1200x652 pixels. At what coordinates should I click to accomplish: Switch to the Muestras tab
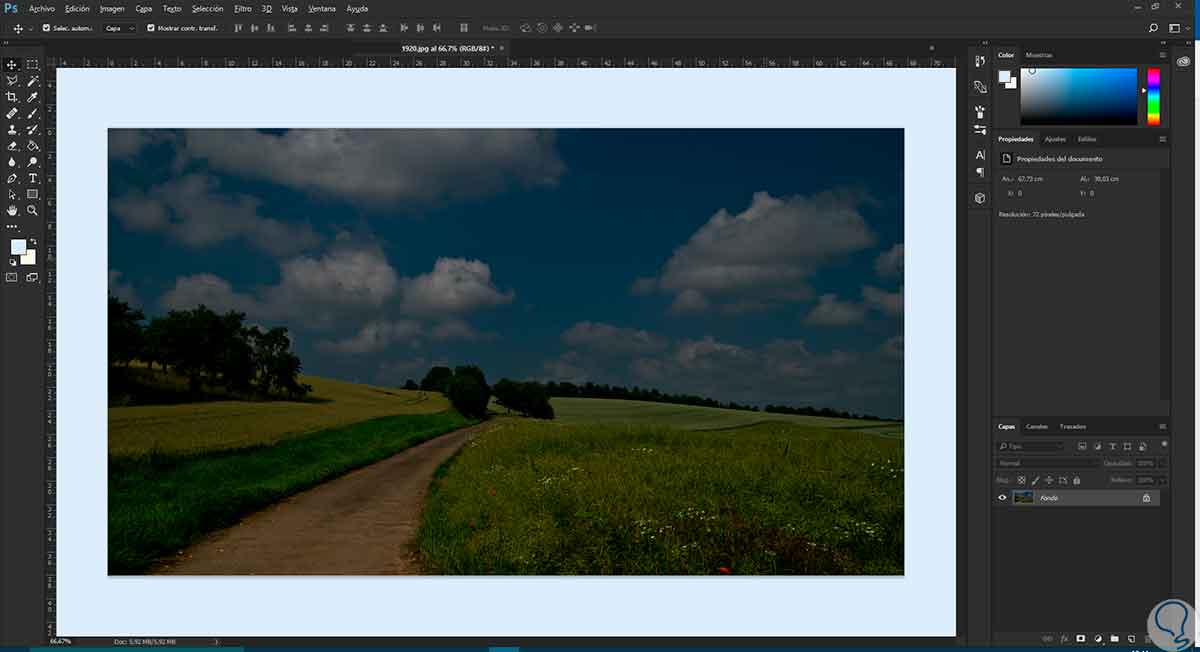1039,55
